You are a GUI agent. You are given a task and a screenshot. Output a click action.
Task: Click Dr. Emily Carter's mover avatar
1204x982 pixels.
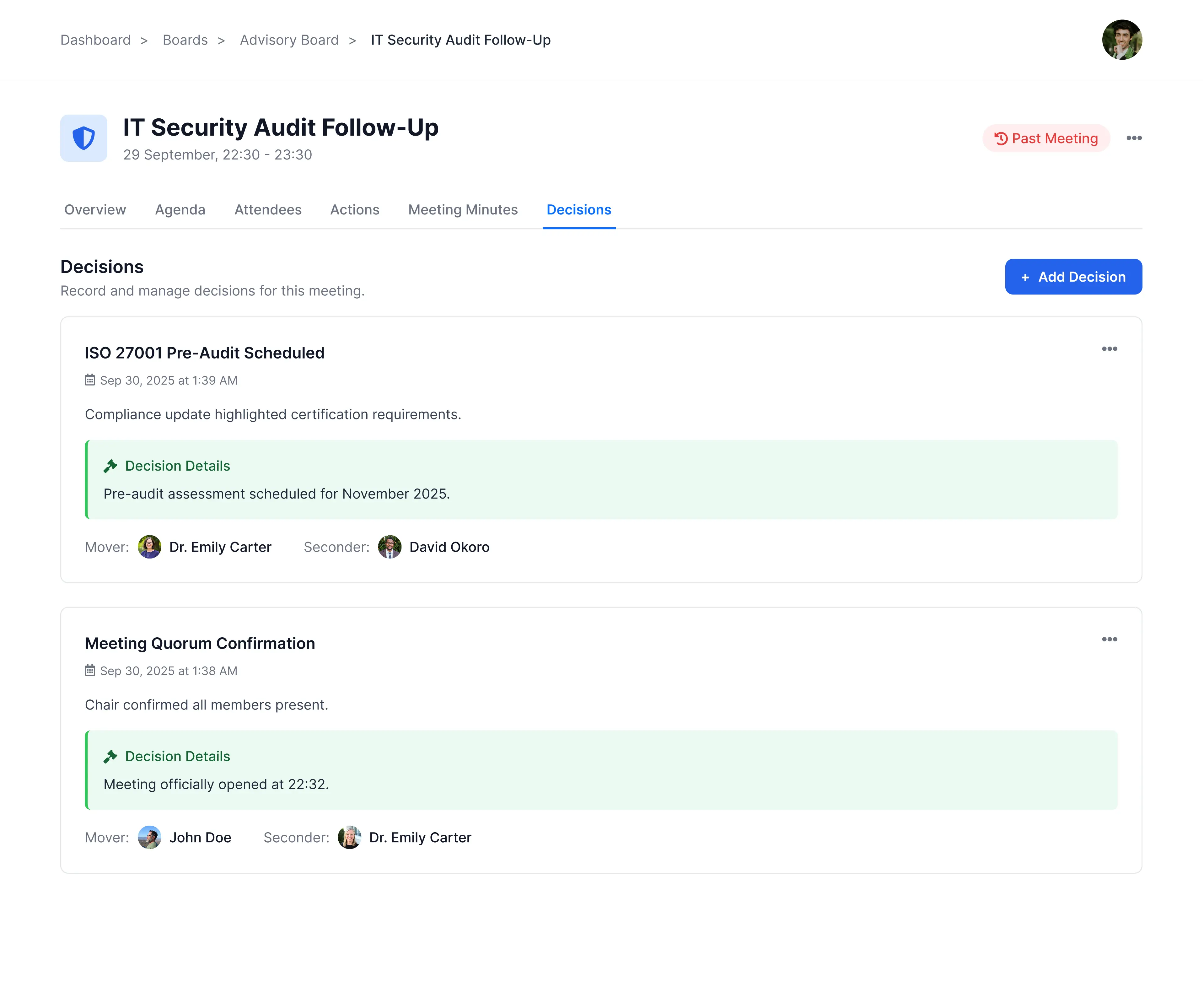click(x=149, y=547)
